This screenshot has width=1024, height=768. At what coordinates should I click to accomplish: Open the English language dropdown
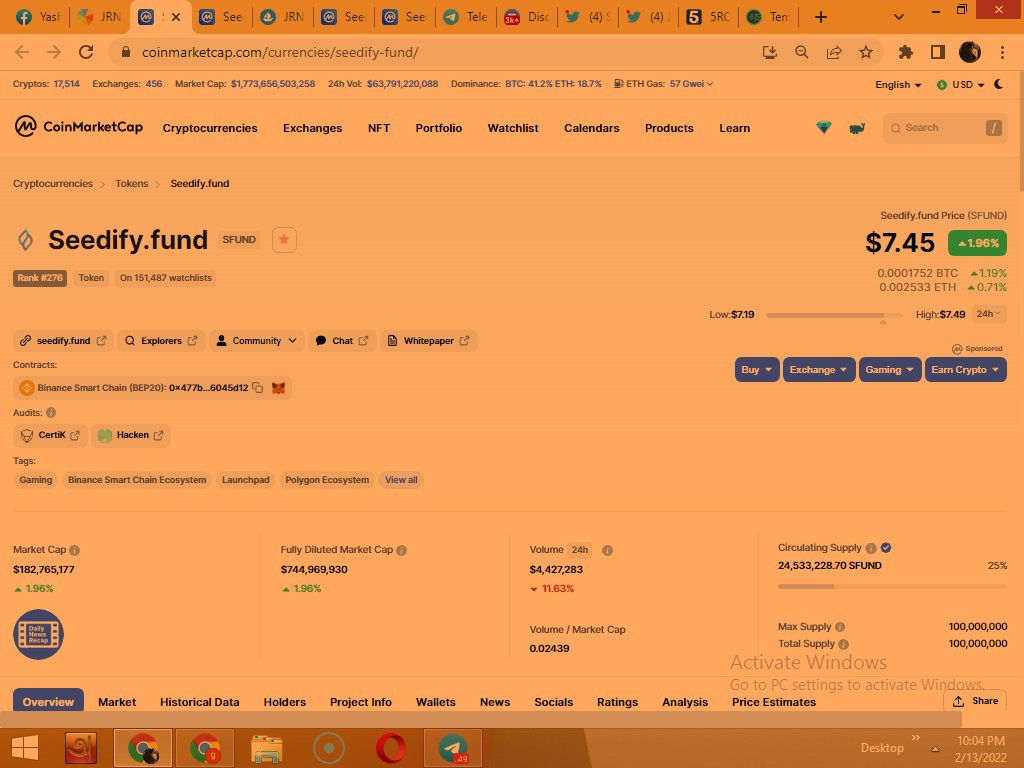pyautogui.click(x=898, y=85)
